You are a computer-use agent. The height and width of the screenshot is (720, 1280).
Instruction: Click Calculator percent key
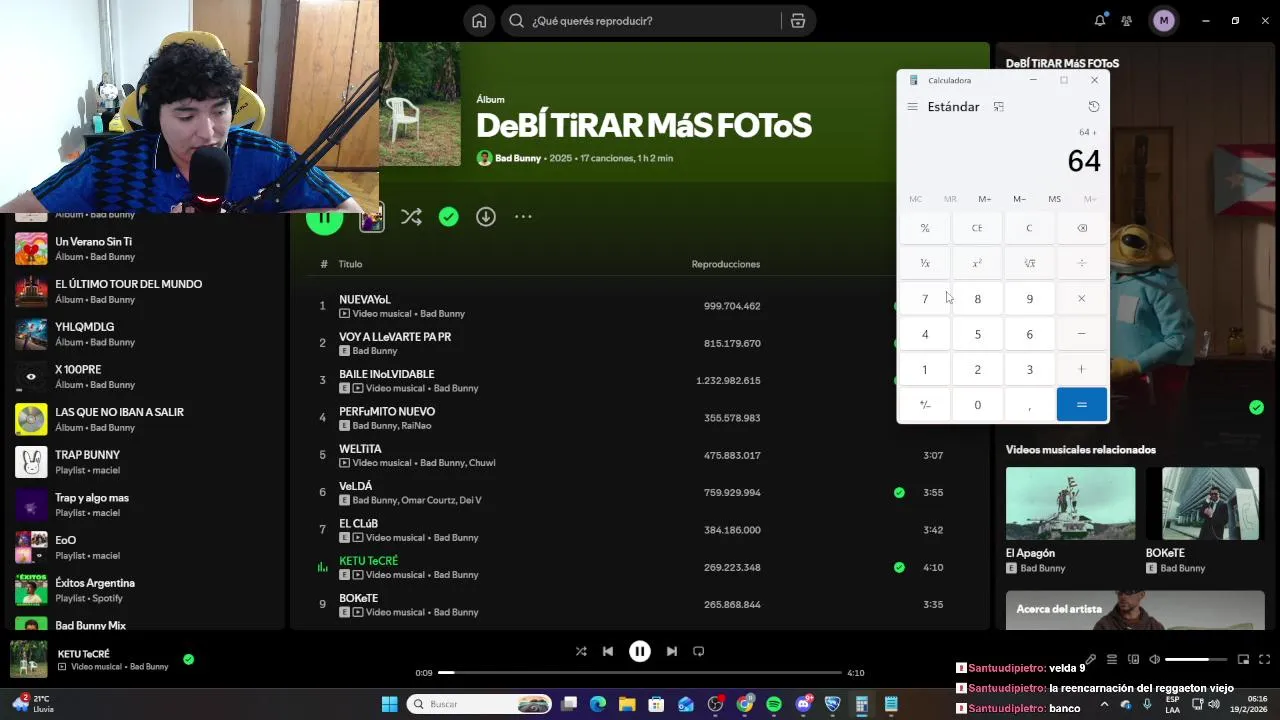(925, 228)
